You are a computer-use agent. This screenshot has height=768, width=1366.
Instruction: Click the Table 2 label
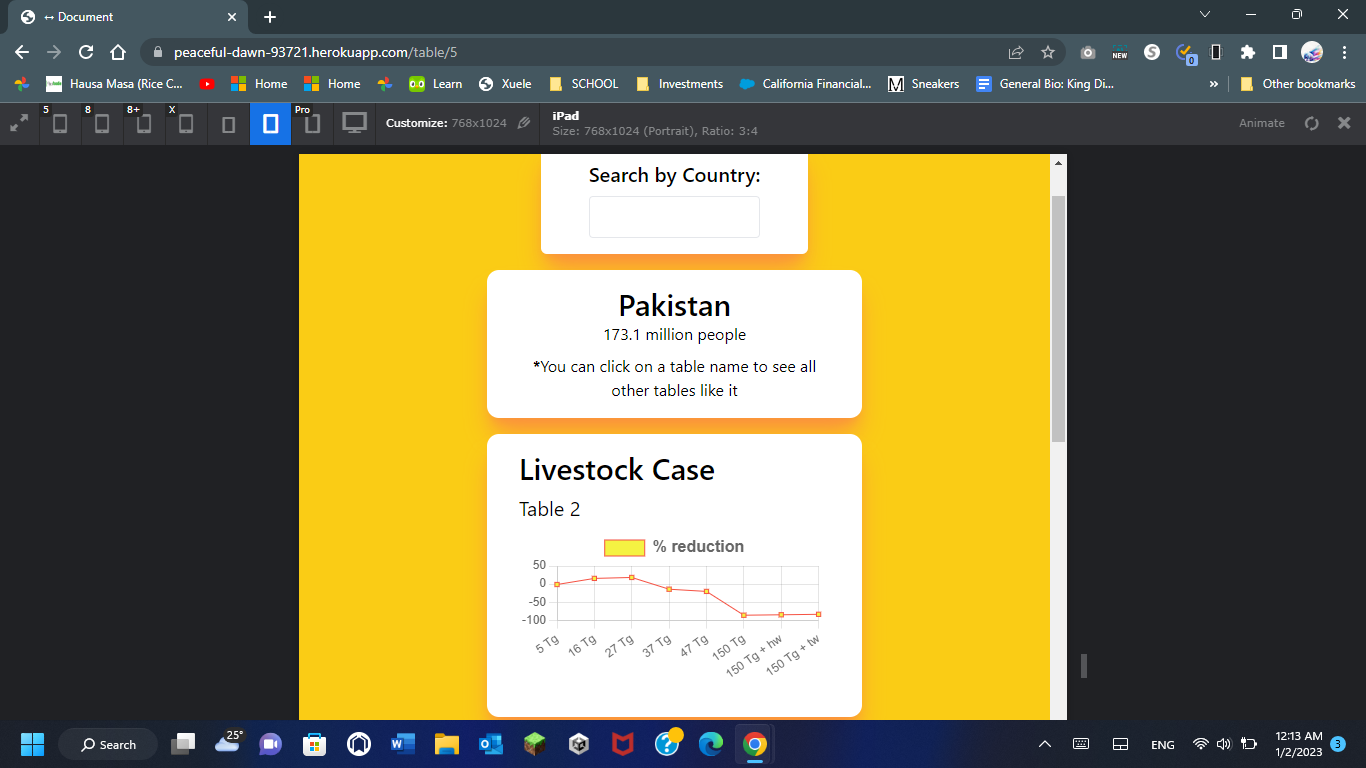pos(549,509)
